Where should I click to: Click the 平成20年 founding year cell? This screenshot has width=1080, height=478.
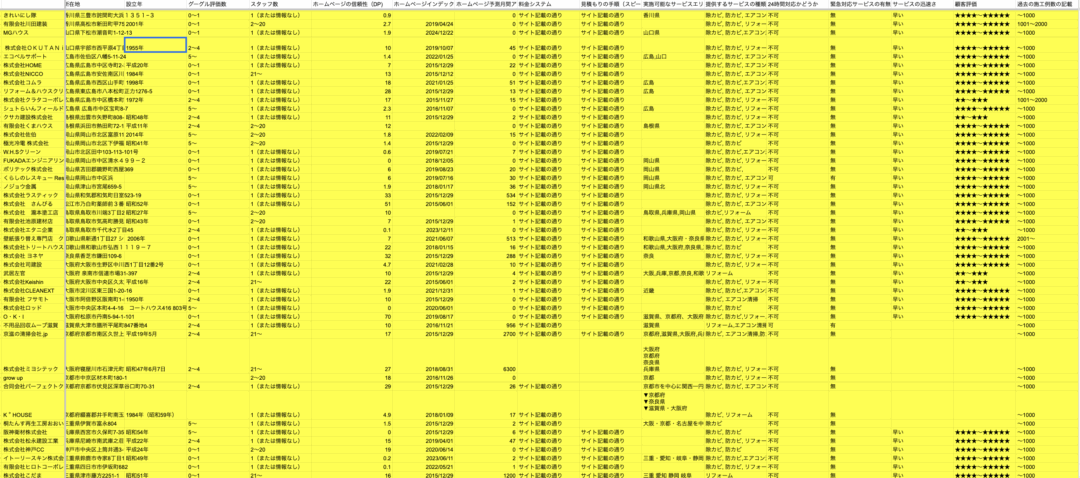pyautogui.click(x=156, y=65)
